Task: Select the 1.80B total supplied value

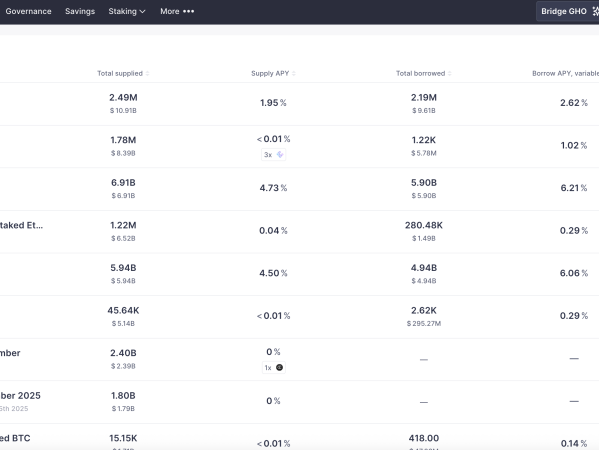Action: pyautogui.click(x=123, y=396)
